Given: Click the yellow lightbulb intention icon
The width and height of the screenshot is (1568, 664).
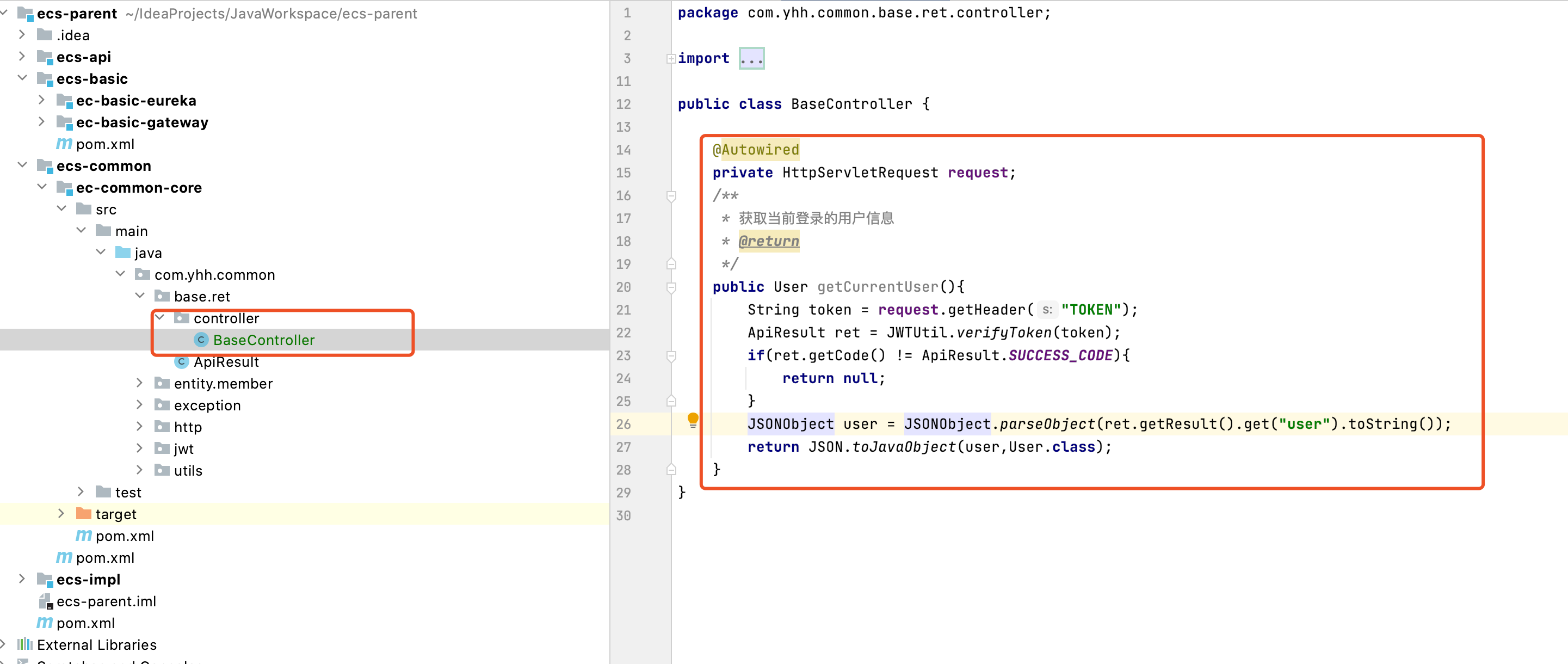Looking at the screenshot, I should [693, 419].
